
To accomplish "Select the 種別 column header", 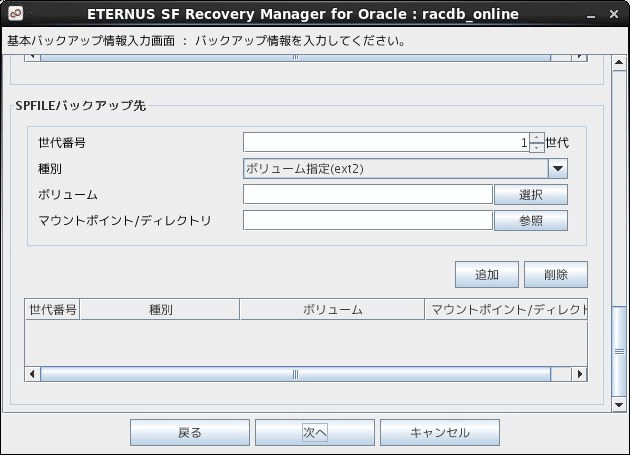I will click(160, 309).
